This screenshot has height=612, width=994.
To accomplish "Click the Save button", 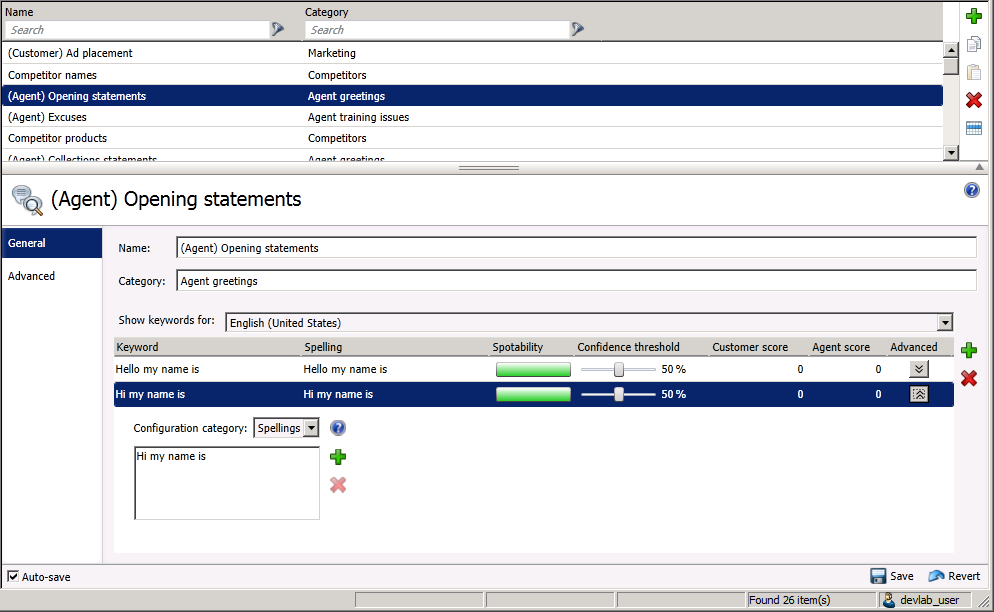I will (x=891, y=576).
